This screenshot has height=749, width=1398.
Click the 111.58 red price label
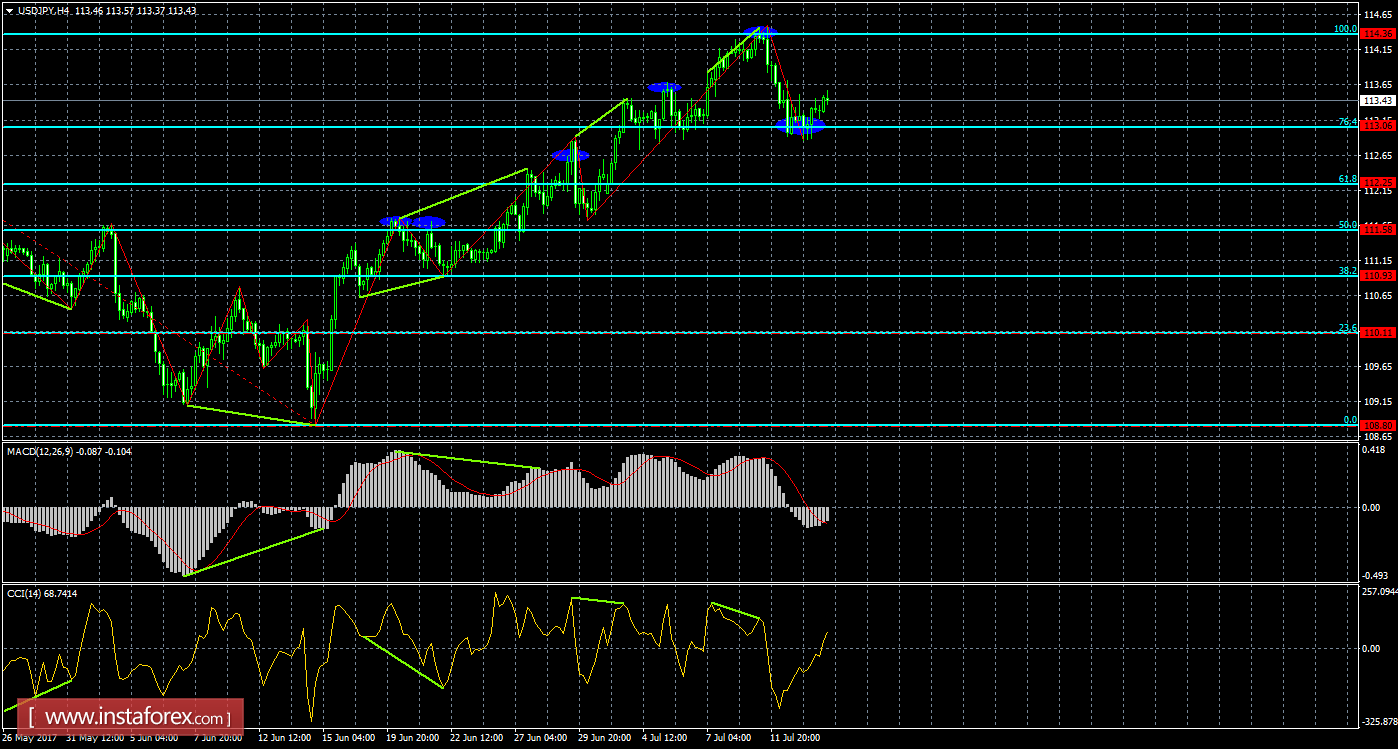pos(1378,230)
